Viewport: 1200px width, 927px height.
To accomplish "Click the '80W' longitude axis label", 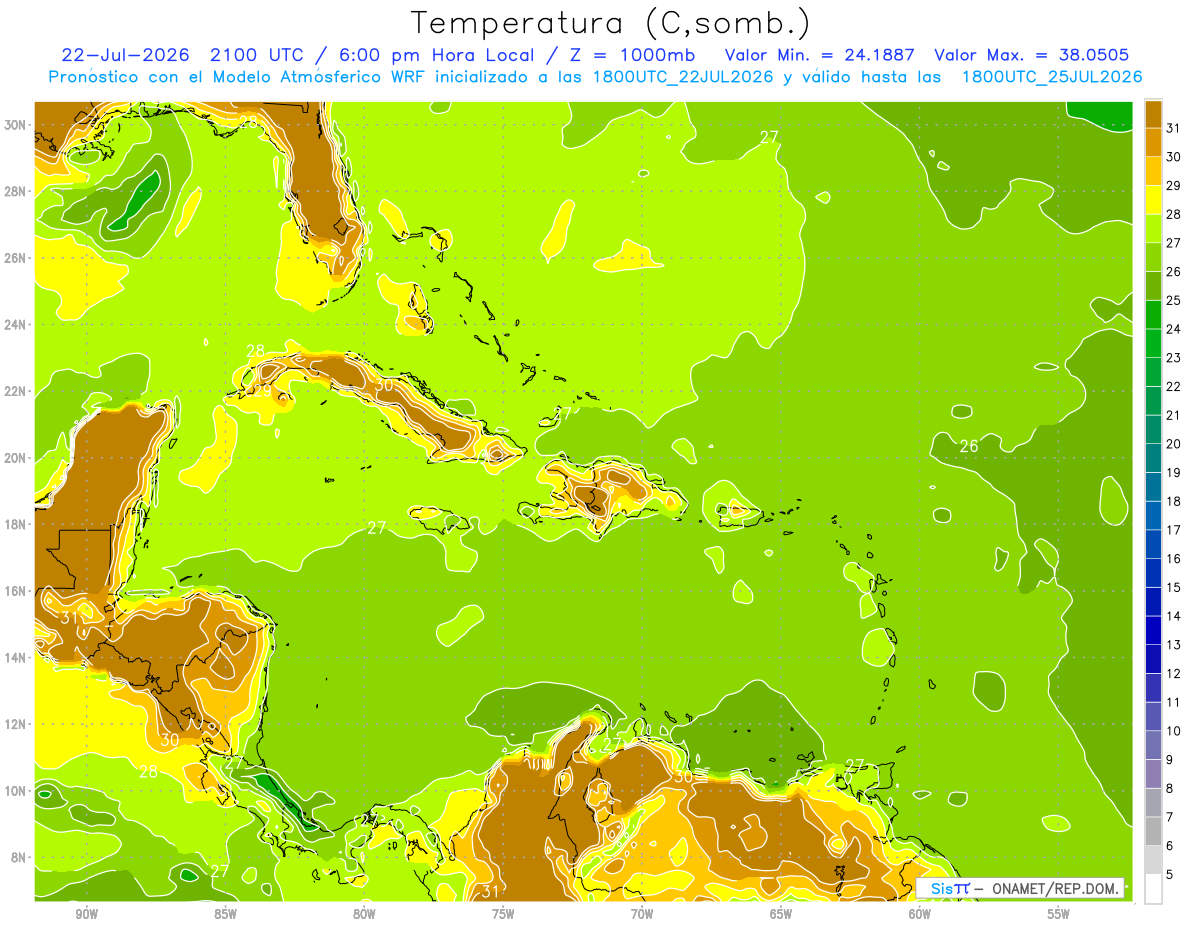I will pyautogui.click(x=364, y=914).
